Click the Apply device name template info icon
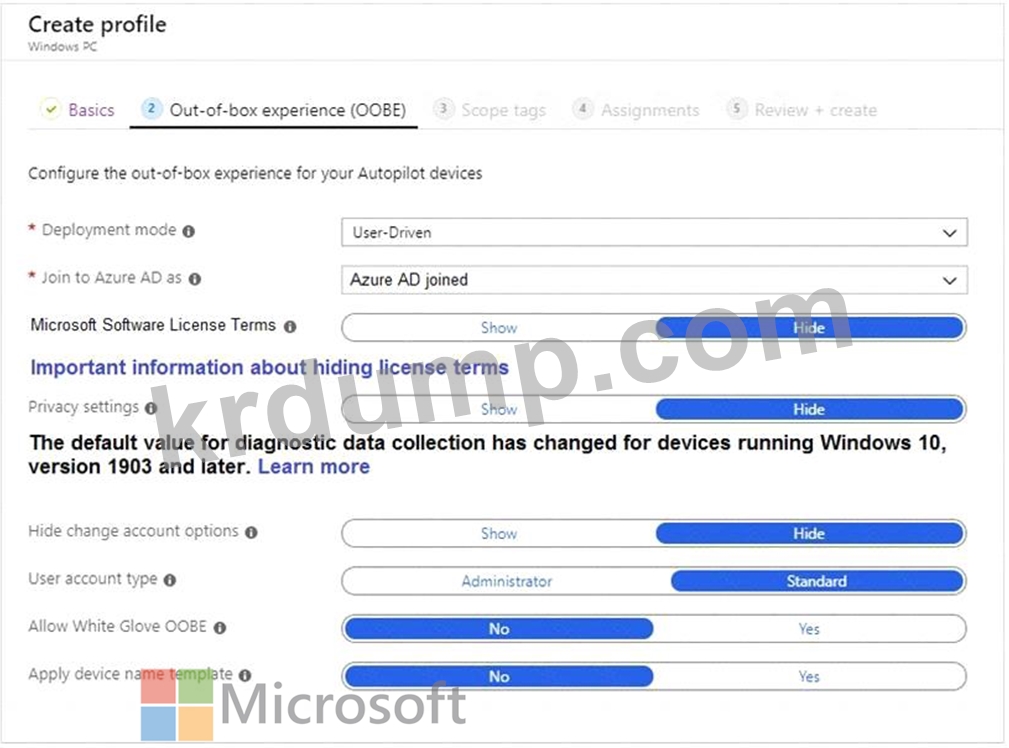The width and height of the screenshot is (1009, 748). coord(245,675)
